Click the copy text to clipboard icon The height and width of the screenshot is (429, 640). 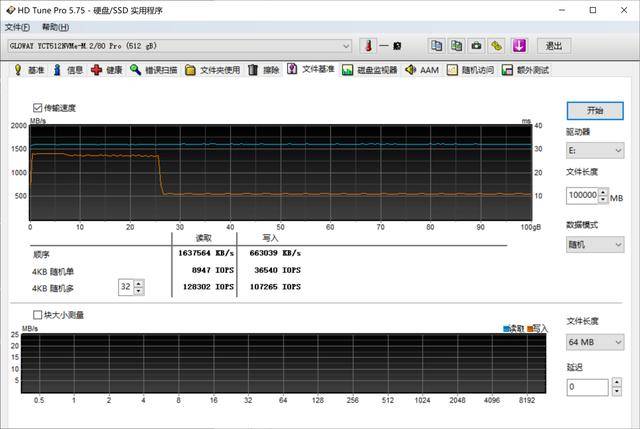[x=436, y=46]
